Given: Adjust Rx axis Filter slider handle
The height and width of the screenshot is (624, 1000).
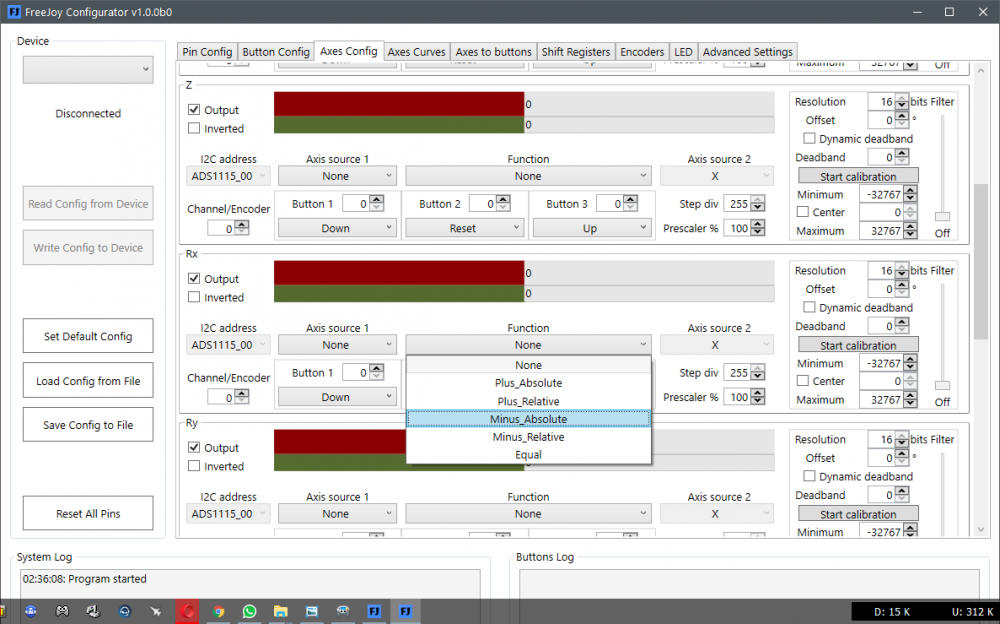Looking at the screenshot, I should [x=942, y=385].
